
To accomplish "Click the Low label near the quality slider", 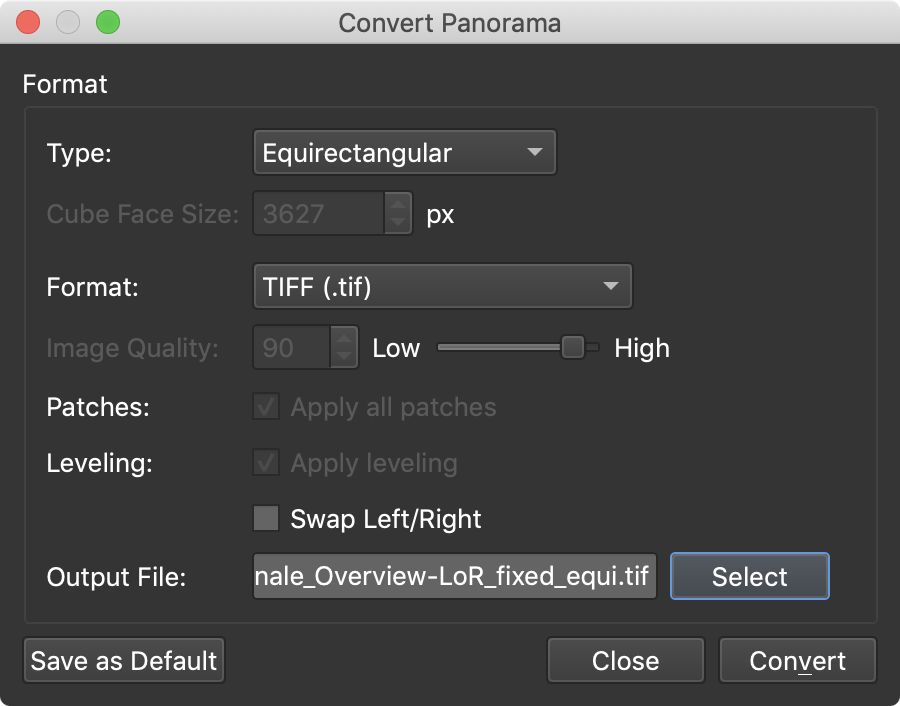I will (x=396, y=348).
